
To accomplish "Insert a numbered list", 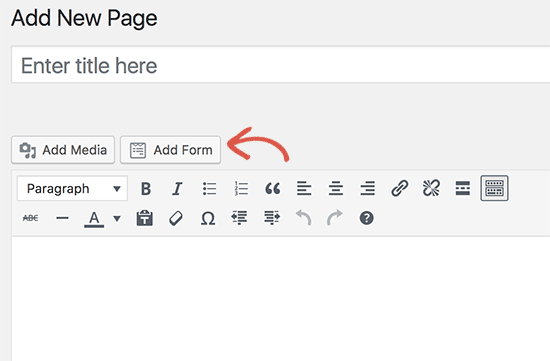I will [x=241, y=189].
